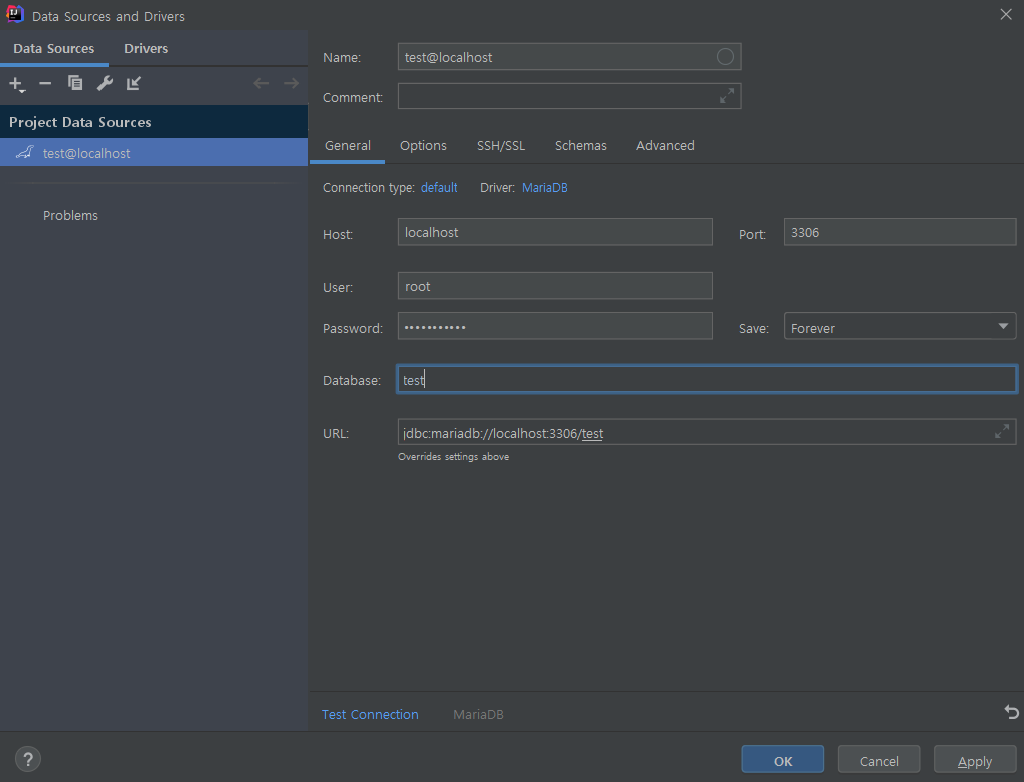Screen dimensions: 1024x782
Task: Click the import data source icon
Action: (133, 84)
